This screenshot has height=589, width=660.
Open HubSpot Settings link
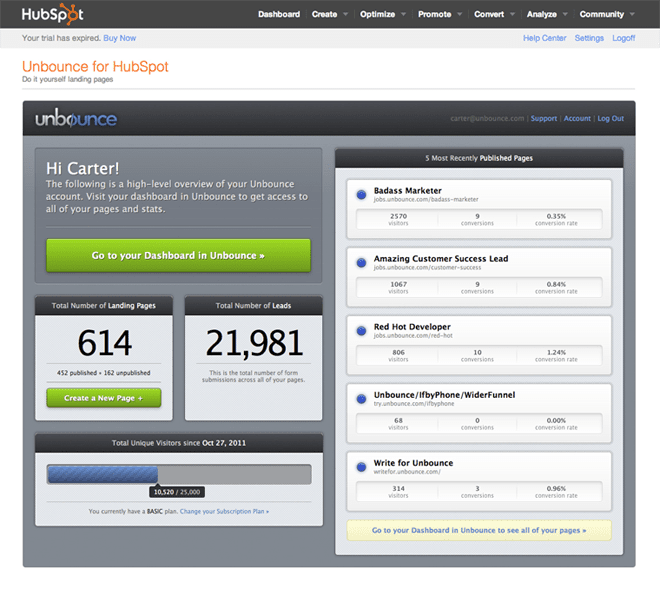[x=589, y=38]
